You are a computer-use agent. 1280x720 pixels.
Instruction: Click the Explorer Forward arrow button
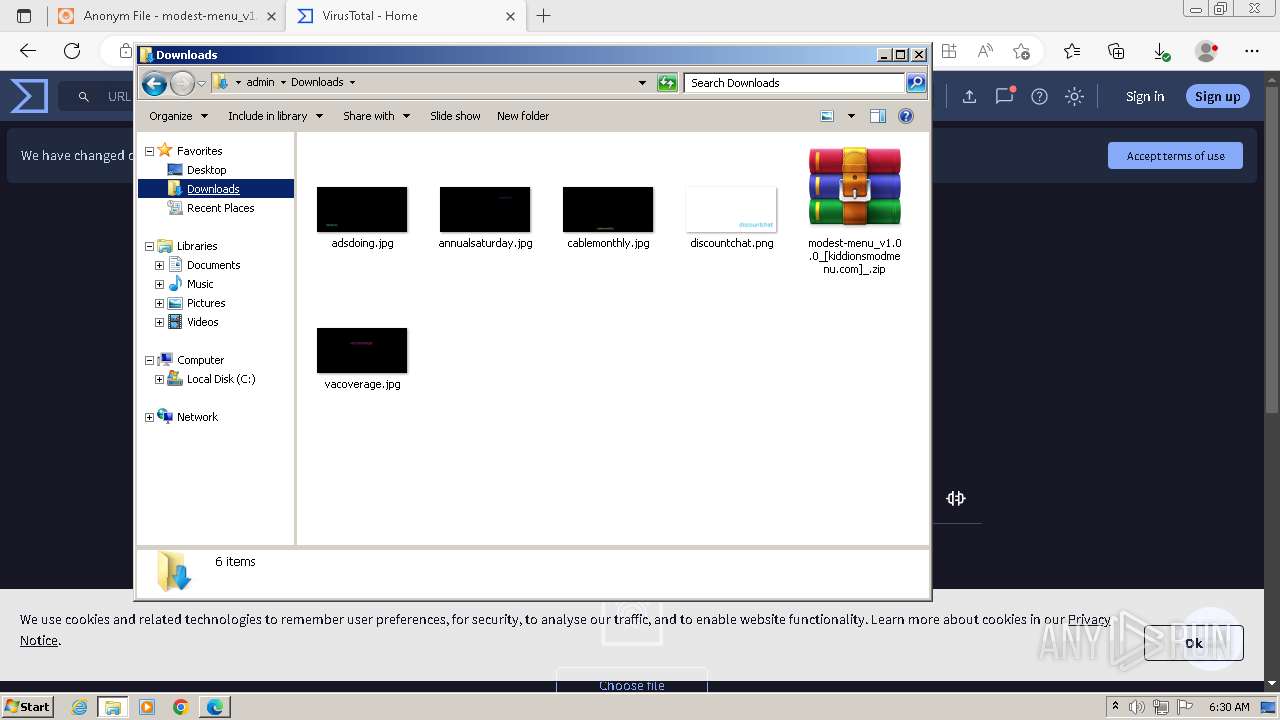pyautogui.click(x=182, y=83)
